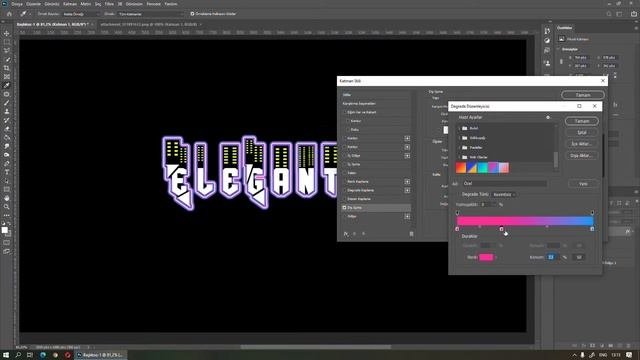Click İptal in the gradient editor
The height and width of the screenshot is (360, 640).
[x=582, y=133]
